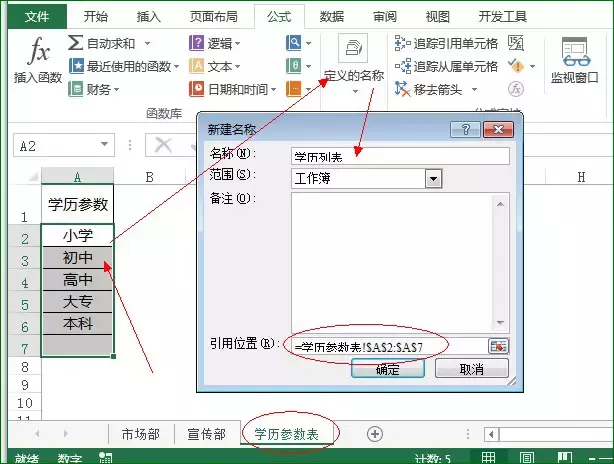The width and height of the screenshot is (614, 464).
Task: Click the dialog help question mark button
Action: [x=465, y=129]
